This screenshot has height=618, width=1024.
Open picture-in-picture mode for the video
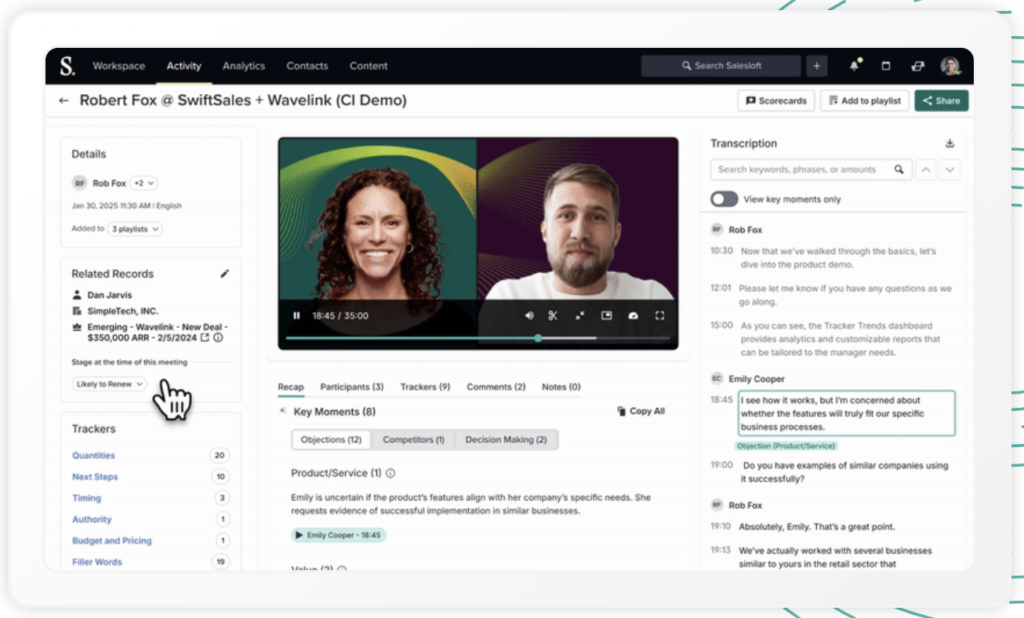(x=606, y=316)
